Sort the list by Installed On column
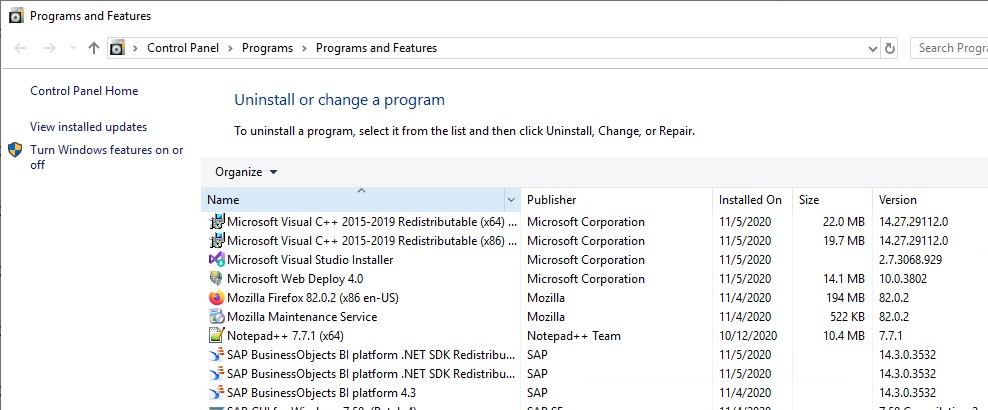 (x=750, y=200)
